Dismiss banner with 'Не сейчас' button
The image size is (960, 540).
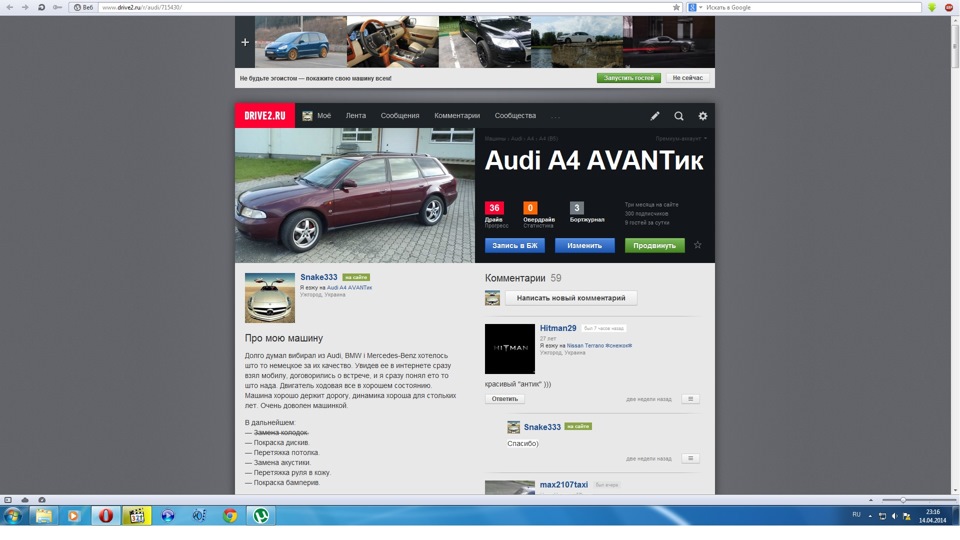(688, 78)
